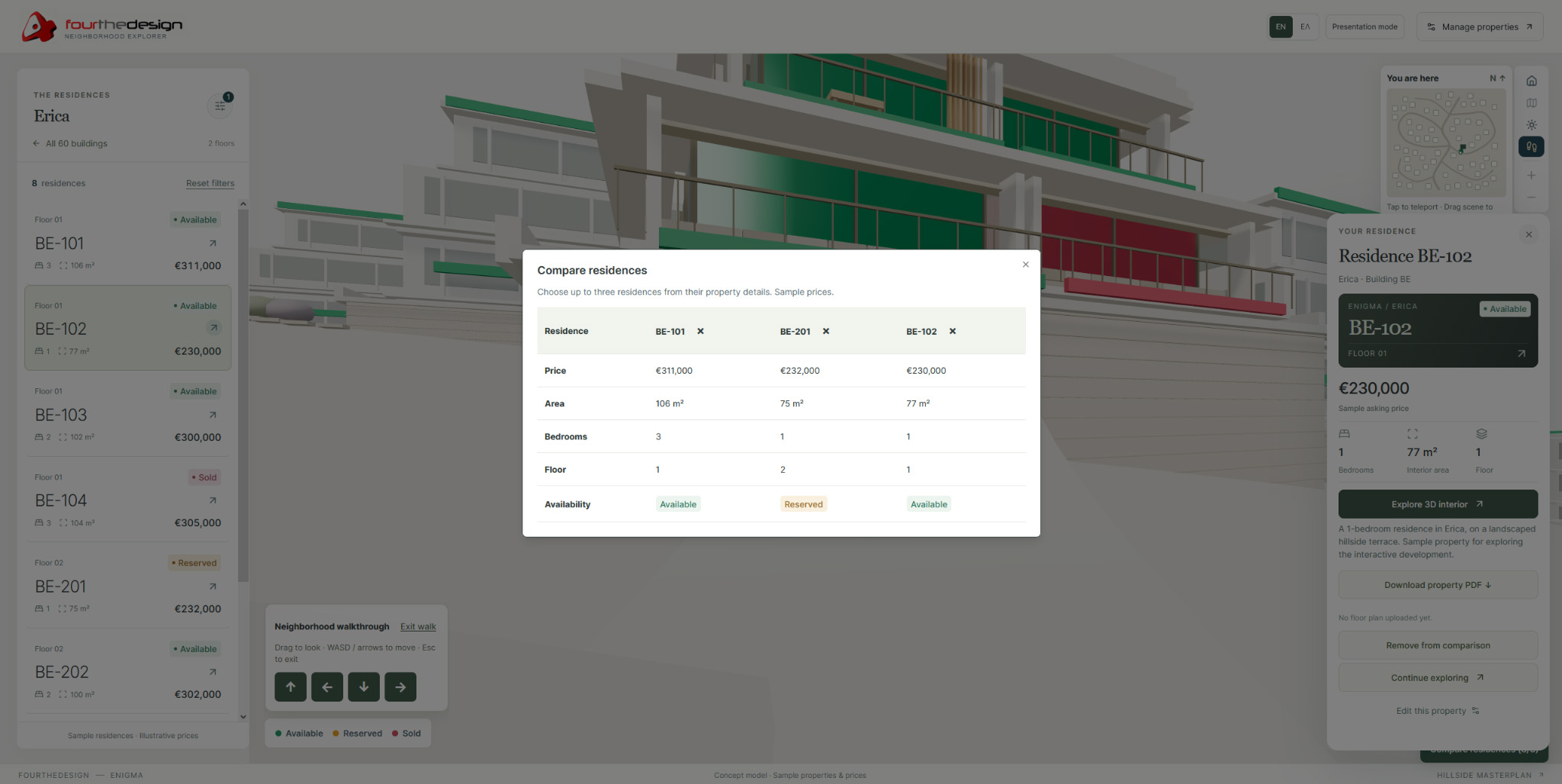Click the Reserved legend item
This screenshot has width=1562, height=784.
pos(357,734)
